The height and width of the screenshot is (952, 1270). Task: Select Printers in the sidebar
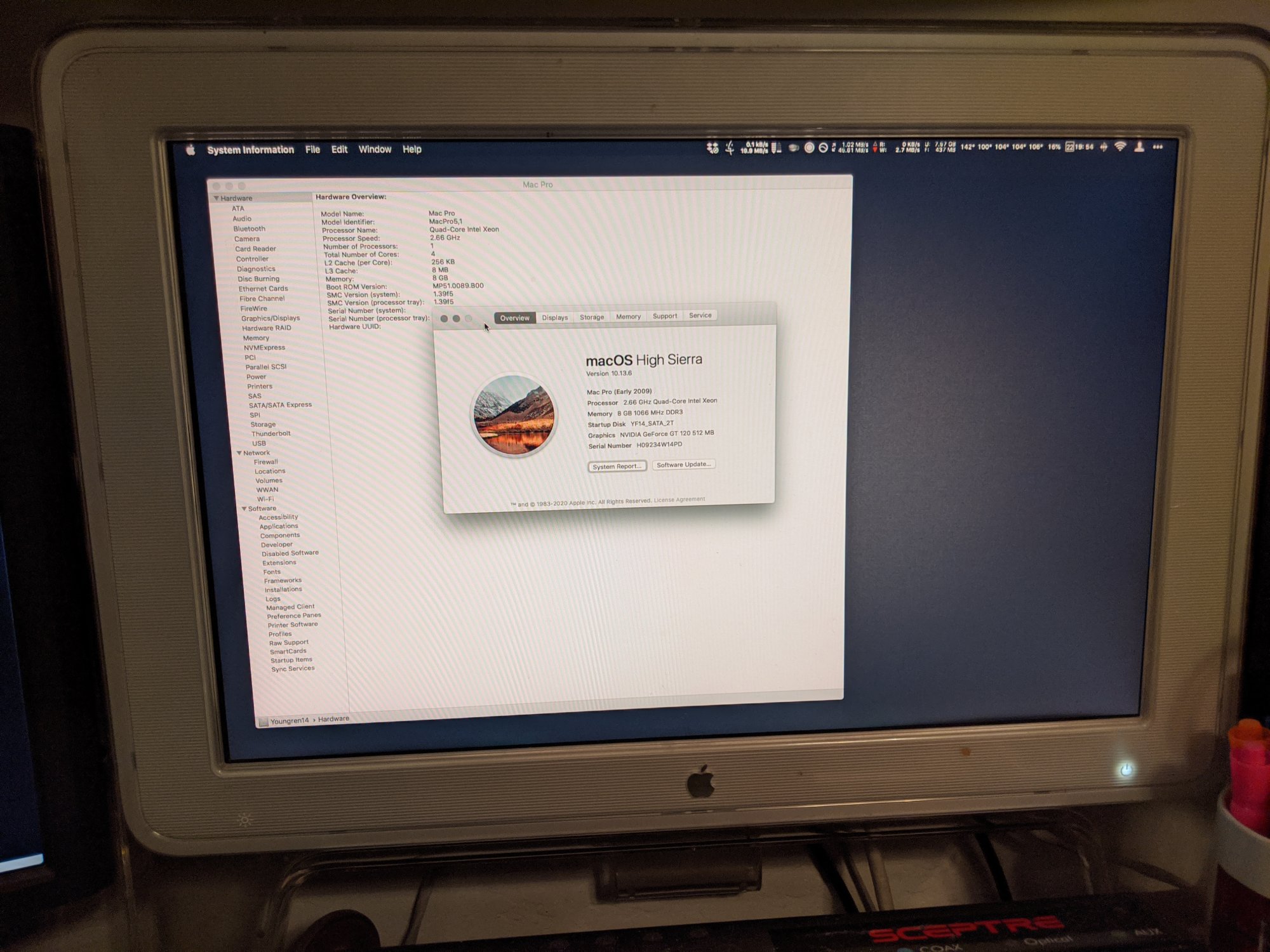click(260, 386)
